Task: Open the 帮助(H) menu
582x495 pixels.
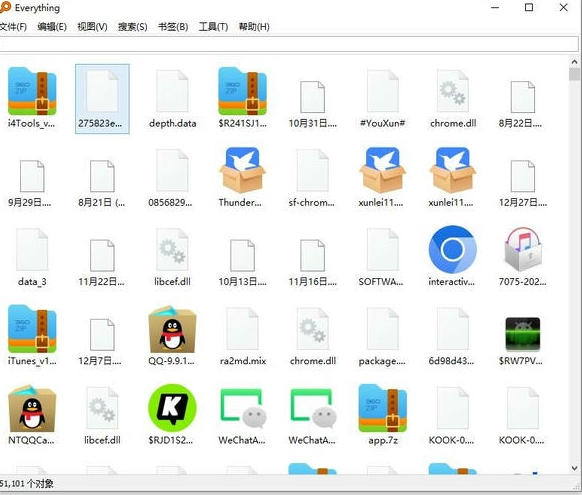Action: pyautogui.click(x=254, y=27)
